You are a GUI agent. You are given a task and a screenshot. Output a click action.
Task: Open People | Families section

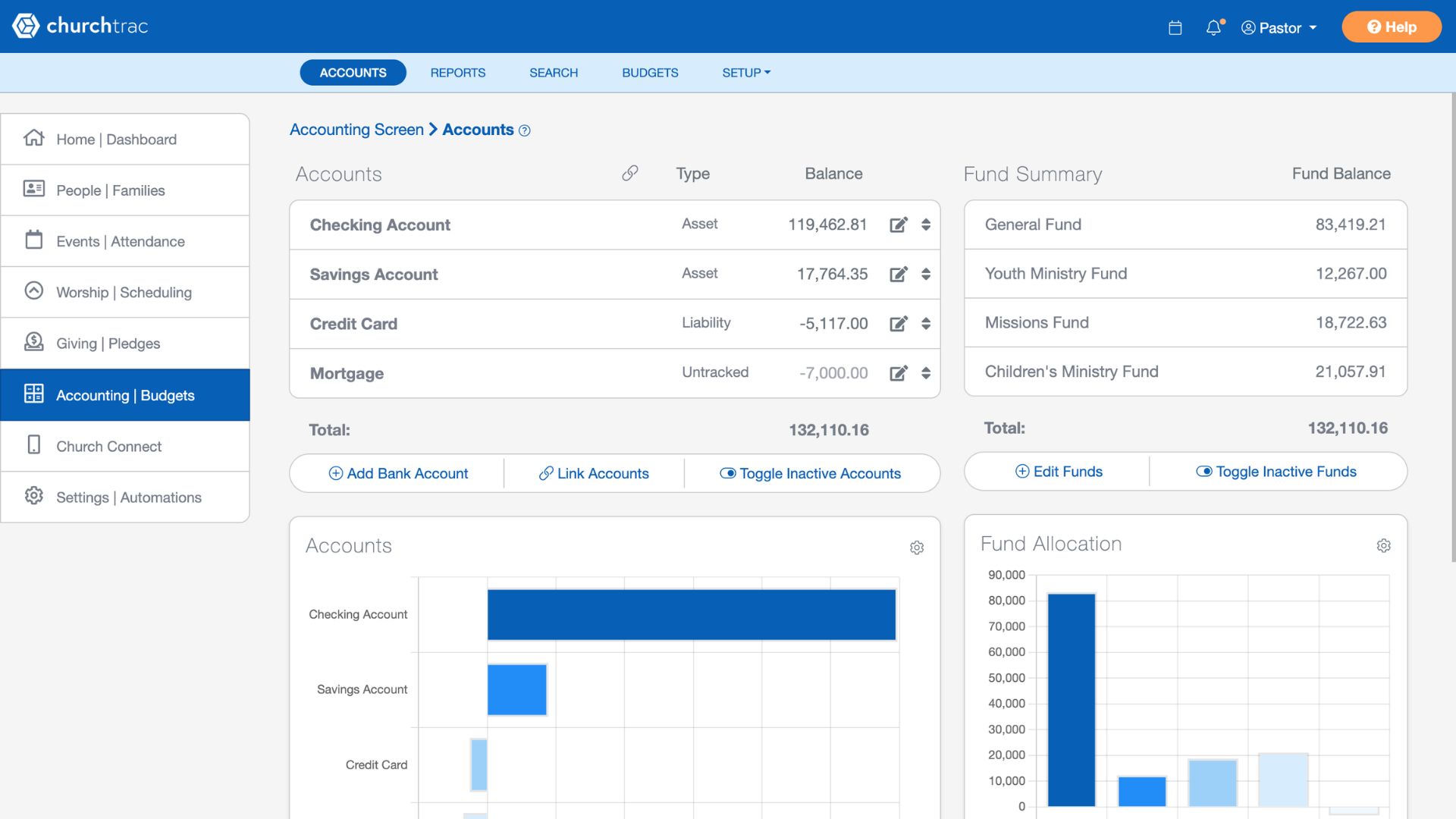(x=125, y=190)
